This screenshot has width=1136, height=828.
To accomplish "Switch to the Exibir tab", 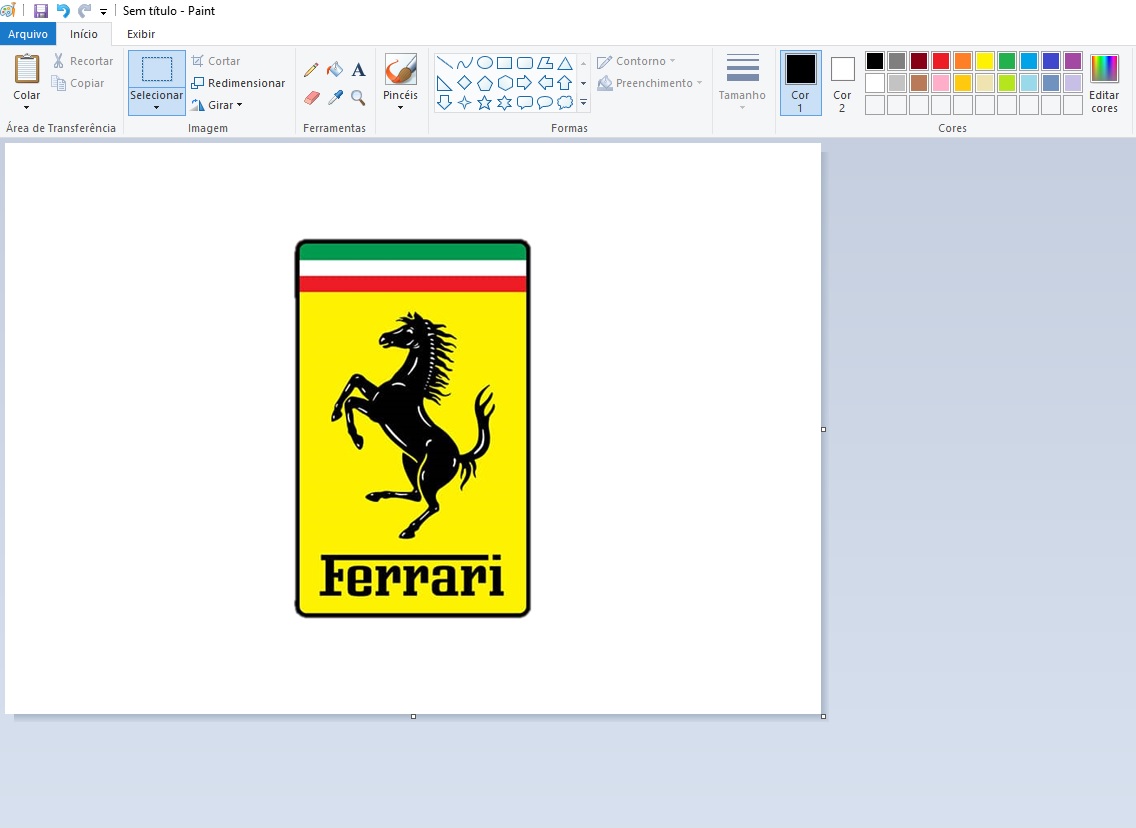I will [141, 34].
